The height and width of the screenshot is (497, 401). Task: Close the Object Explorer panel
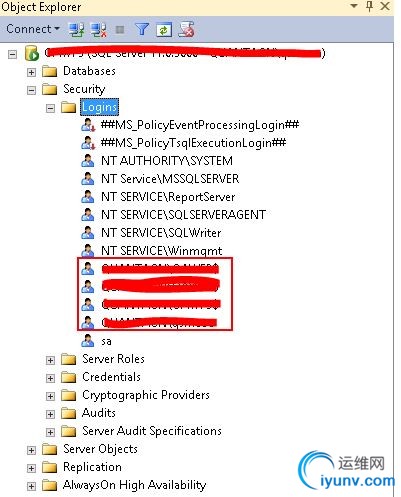coord(385,6)
